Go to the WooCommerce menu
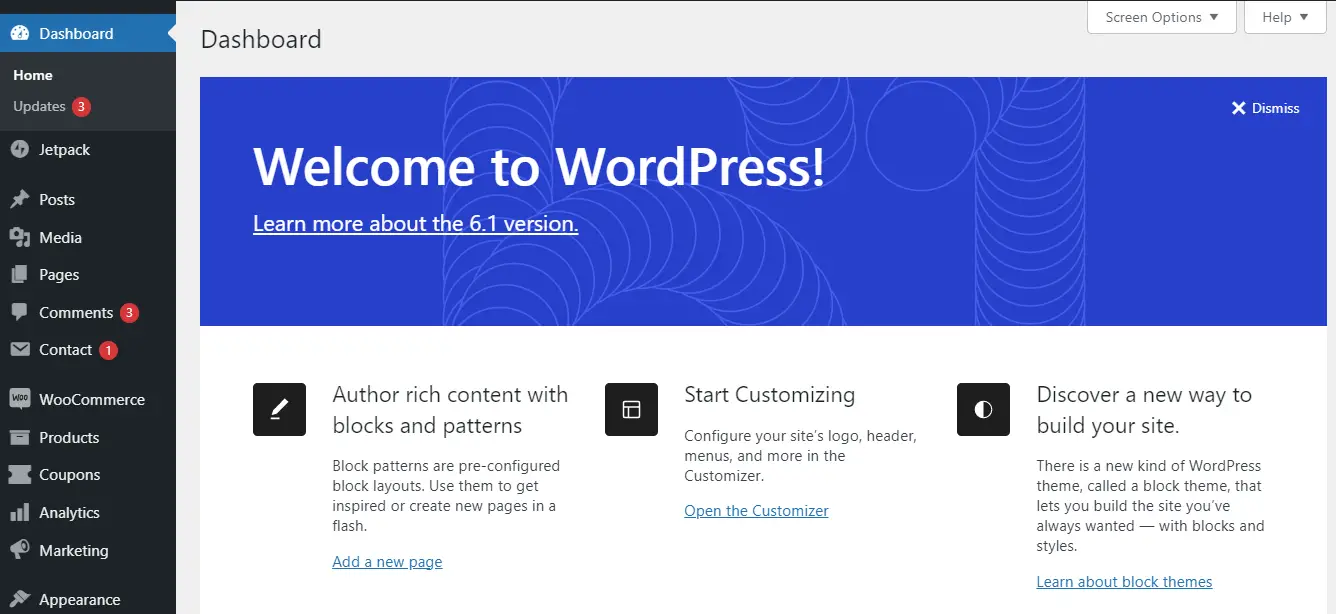 click(88, 399)
